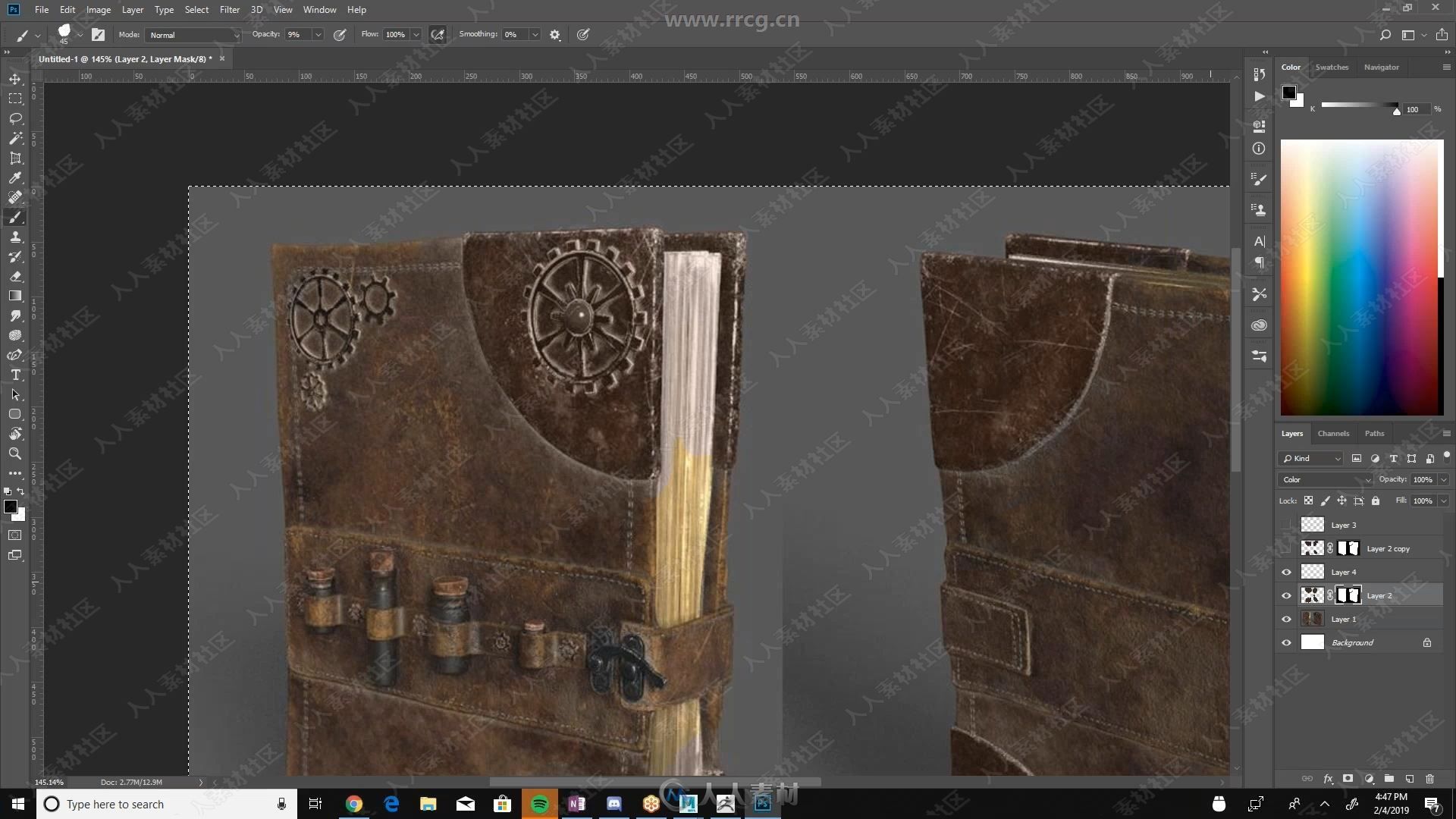Screen dimensions: 1456x819
Task: Switch to the Channels tab
Action: 1333,433
